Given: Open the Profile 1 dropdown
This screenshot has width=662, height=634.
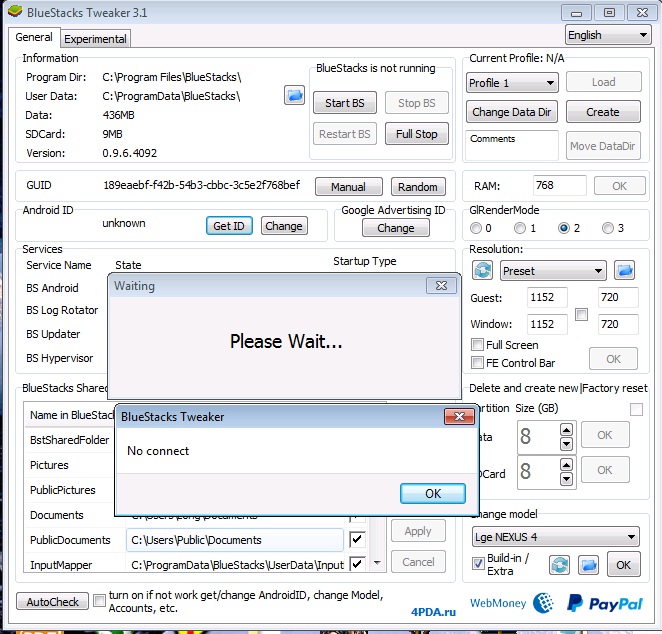Looking at the screenshot, I should click(x=512, y=83).
